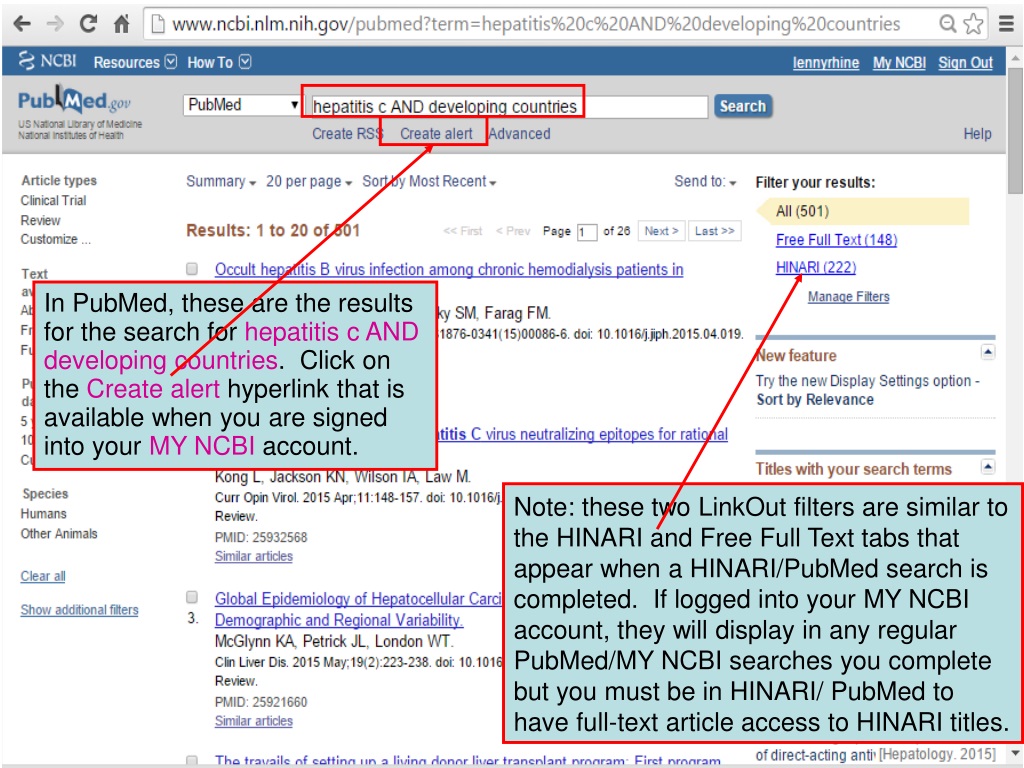Expand the Summary display format menu
The width and height of the screenshot is (1024, 768).
(x=221, y=182)
